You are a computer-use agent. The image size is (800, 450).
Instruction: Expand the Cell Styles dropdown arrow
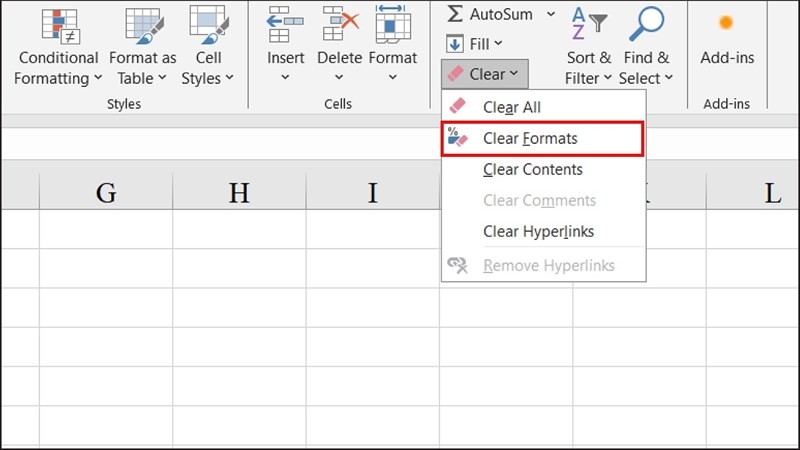[x=230, y=78]
